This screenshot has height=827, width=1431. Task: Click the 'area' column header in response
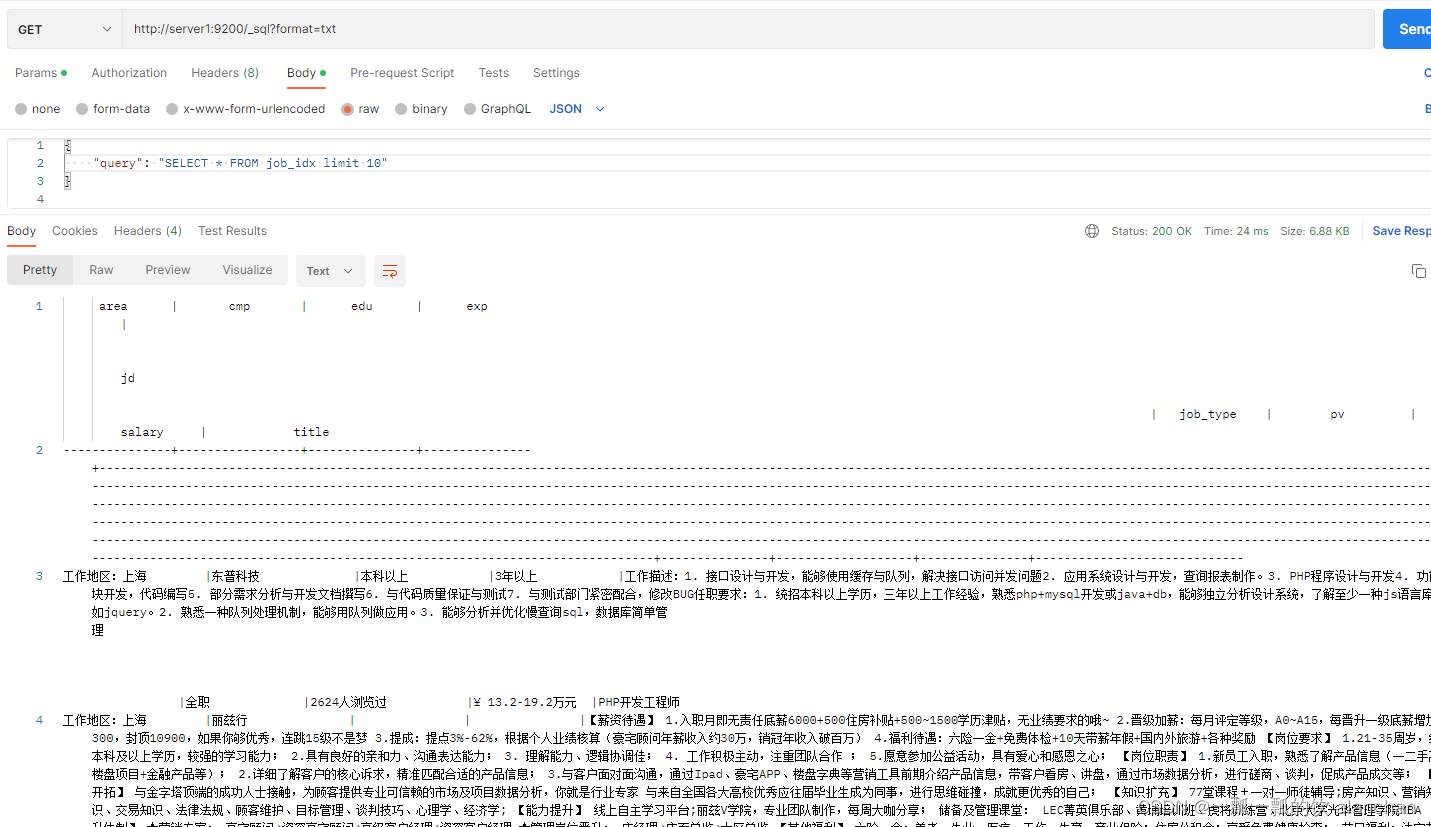[x=113, y=306]
